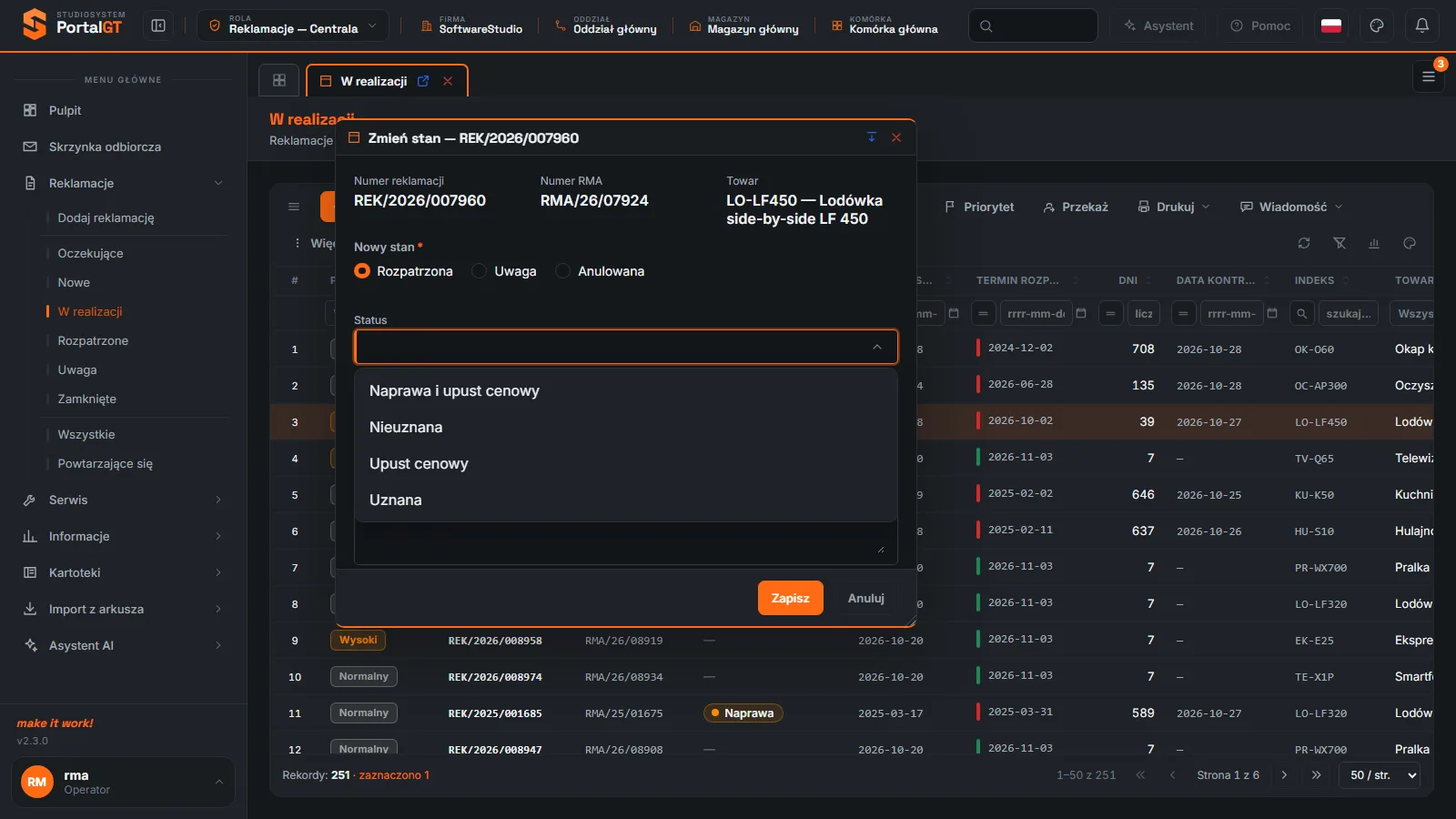Expand the Drukuj dropdown

(x=1174, y=207)
